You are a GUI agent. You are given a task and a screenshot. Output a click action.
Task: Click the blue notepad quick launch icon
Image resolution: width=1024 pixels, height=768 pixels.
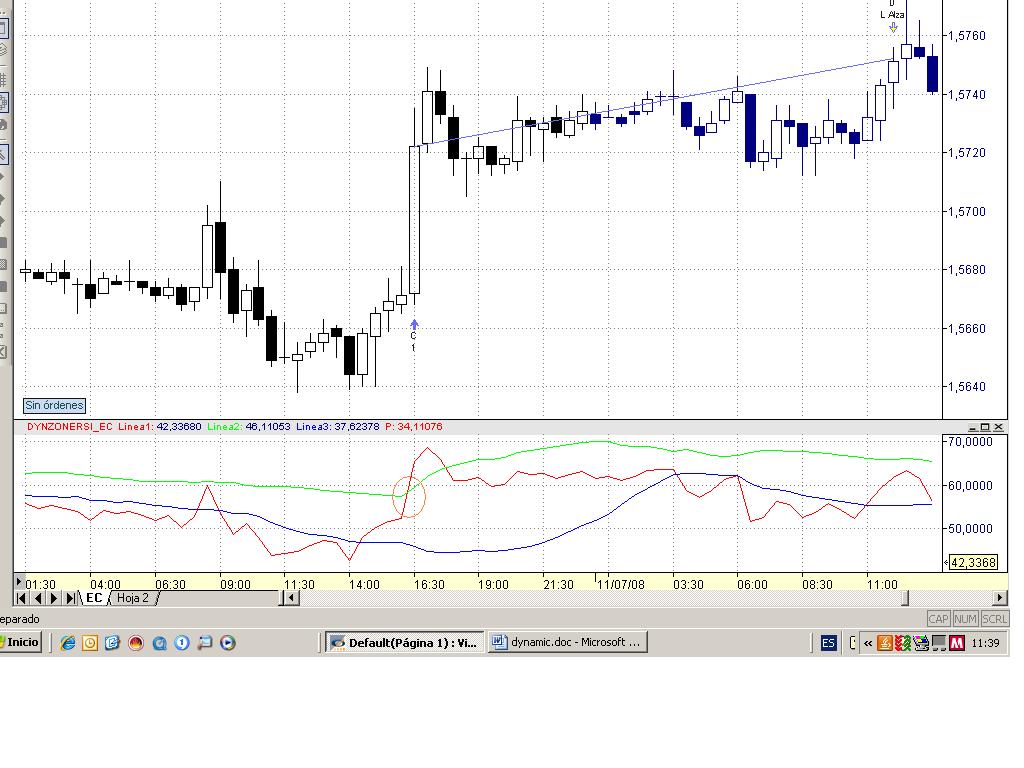pos(112,643)
